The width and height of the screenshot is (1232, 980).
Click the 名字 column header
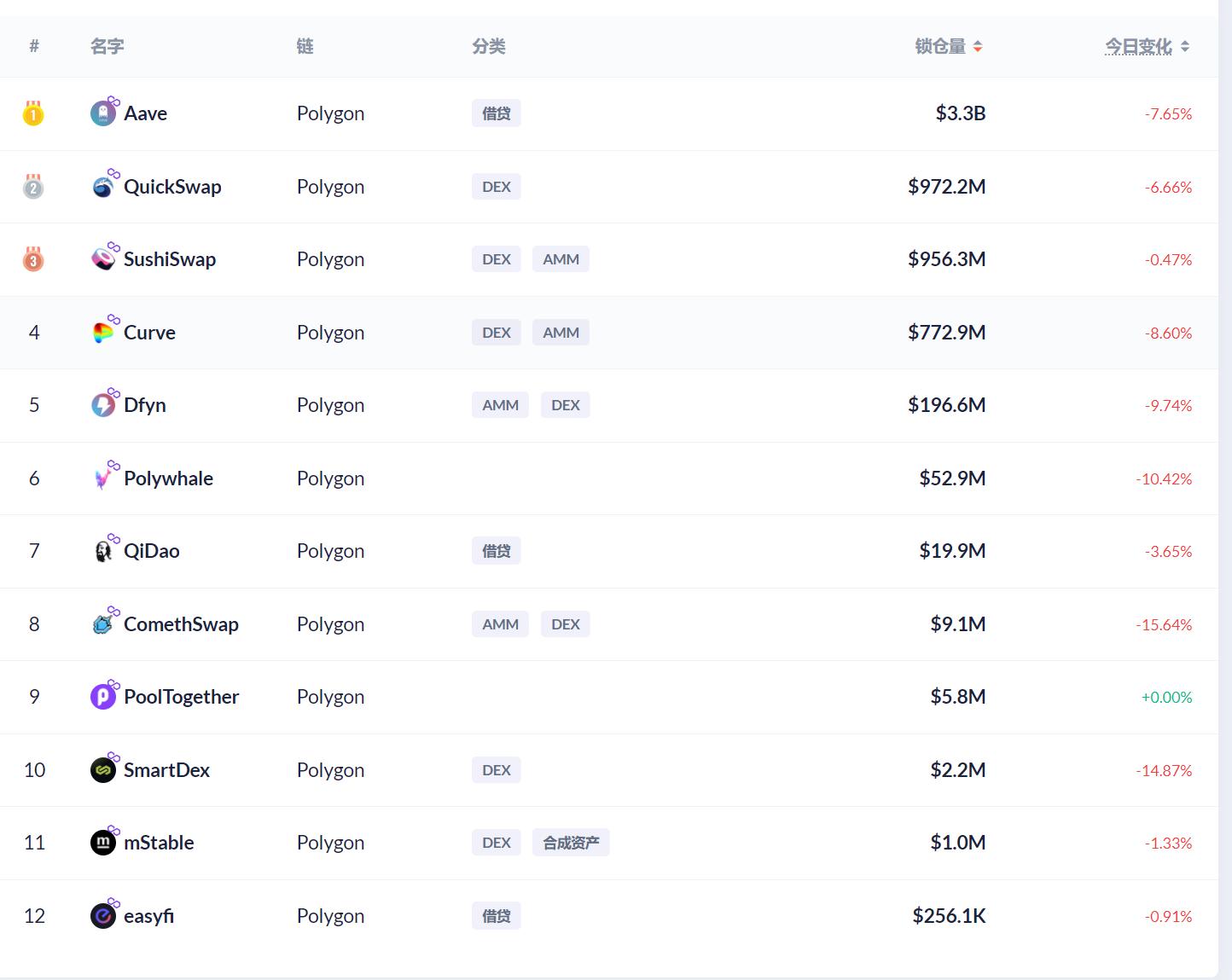[108, 47]
